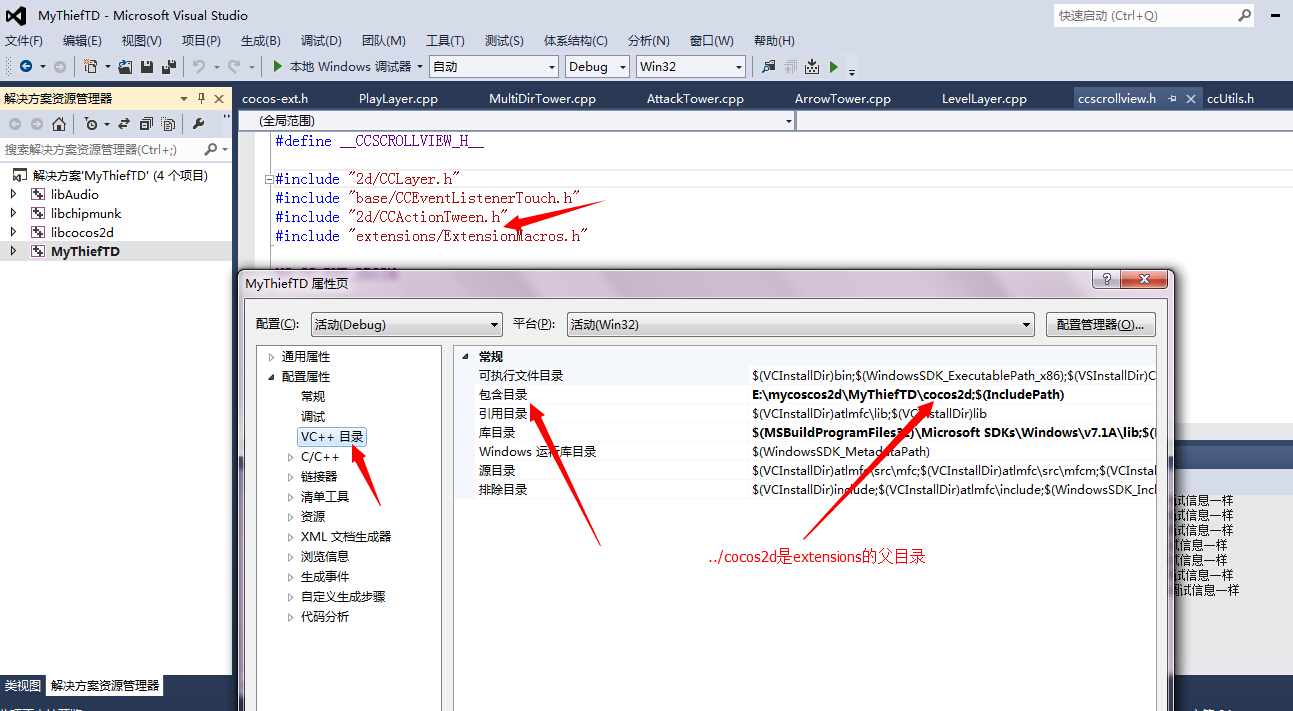Click the Home icon in Solution Explorer
The image size is (1293, 711).
[59, 124]
